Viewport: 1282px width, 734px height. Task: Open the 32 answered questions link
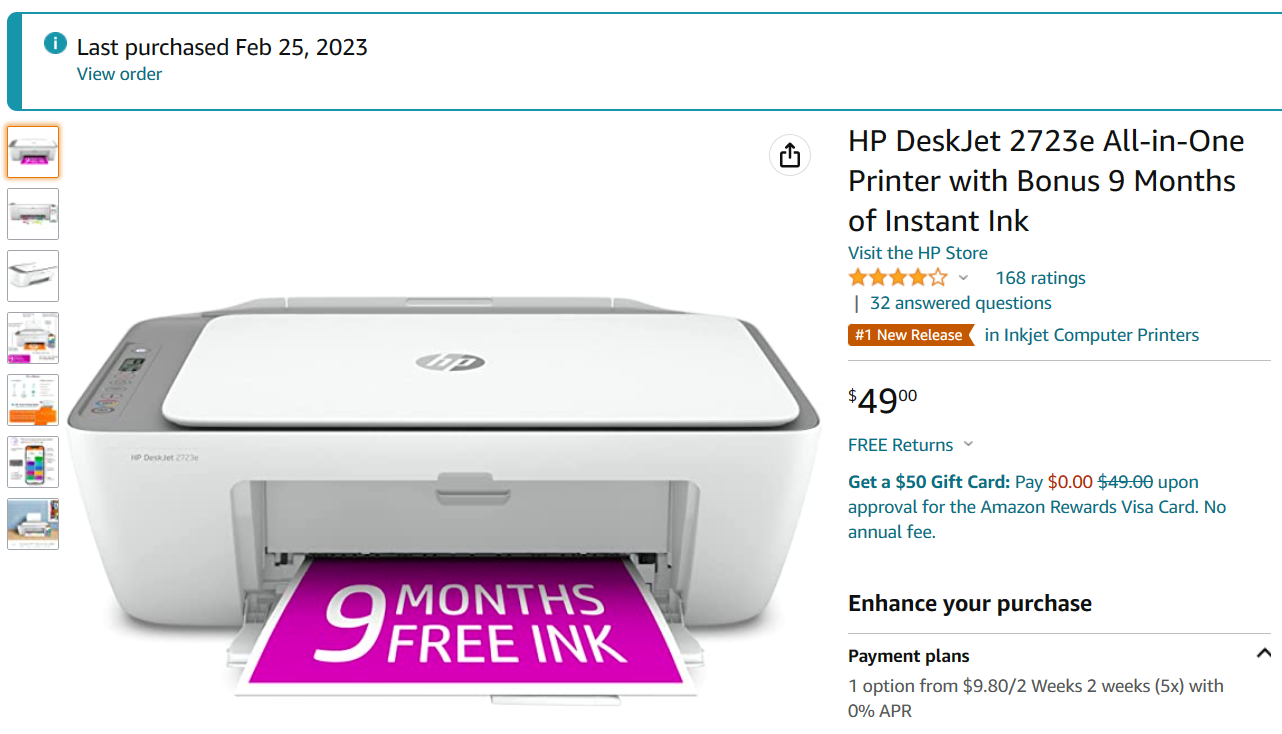961,303
